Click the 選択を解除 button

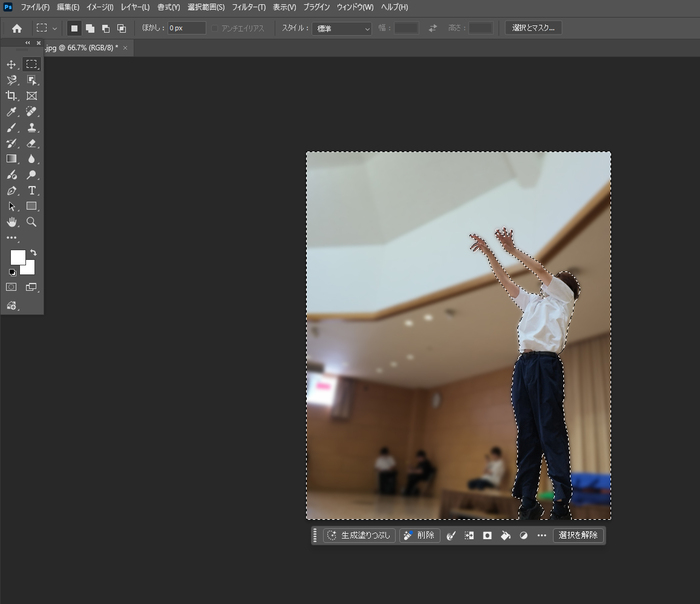click(x=578, y=535)
